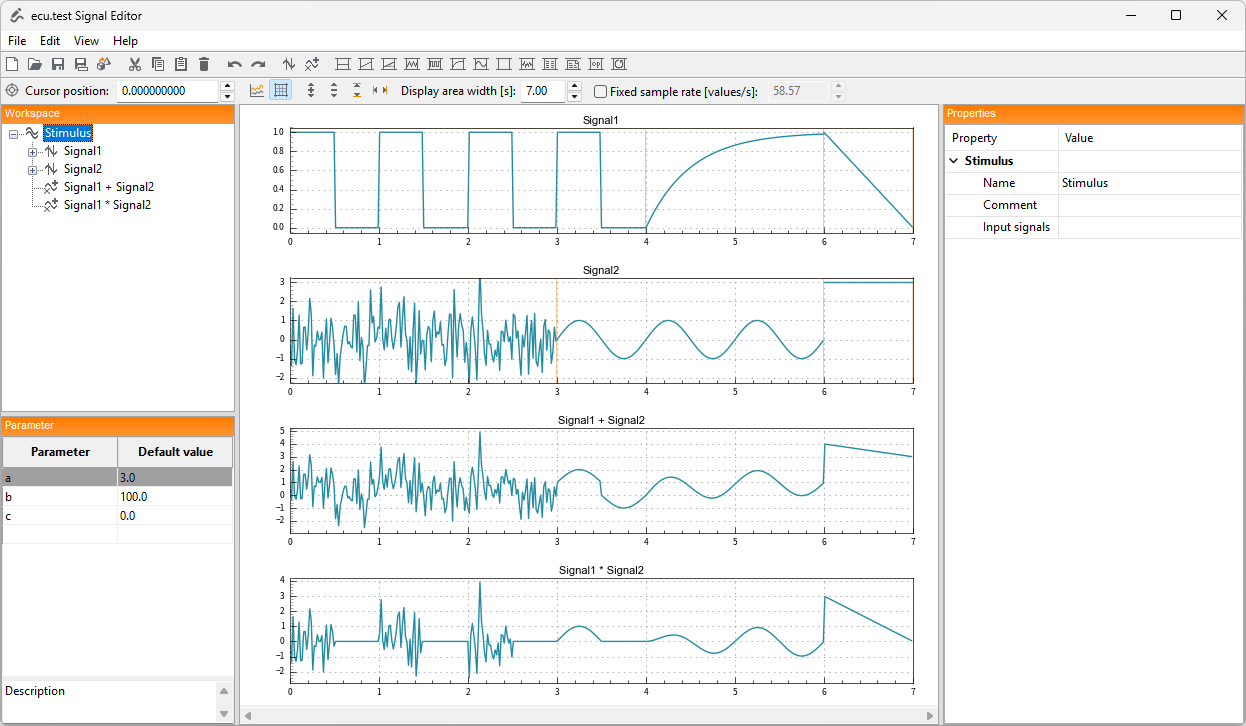Copy the selected item
Image resolution: width=1246 pixels, height=726 pixels.
(158, 64)
